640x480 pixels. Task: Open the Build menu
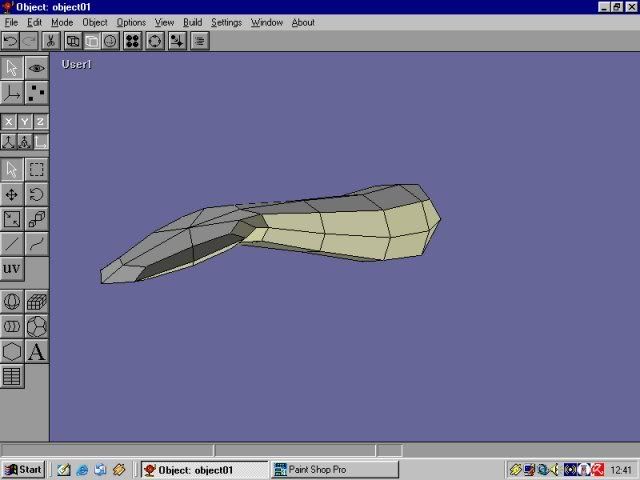(x=192, y=22)
